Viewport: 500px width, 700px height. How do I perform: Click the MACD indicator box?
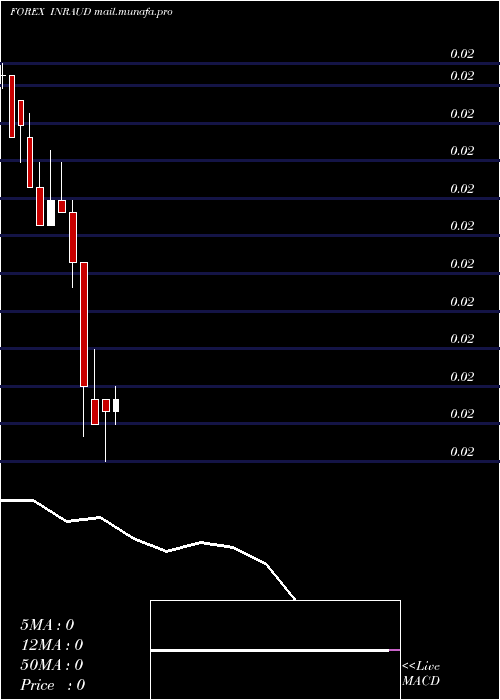click(x=275, y=650)
